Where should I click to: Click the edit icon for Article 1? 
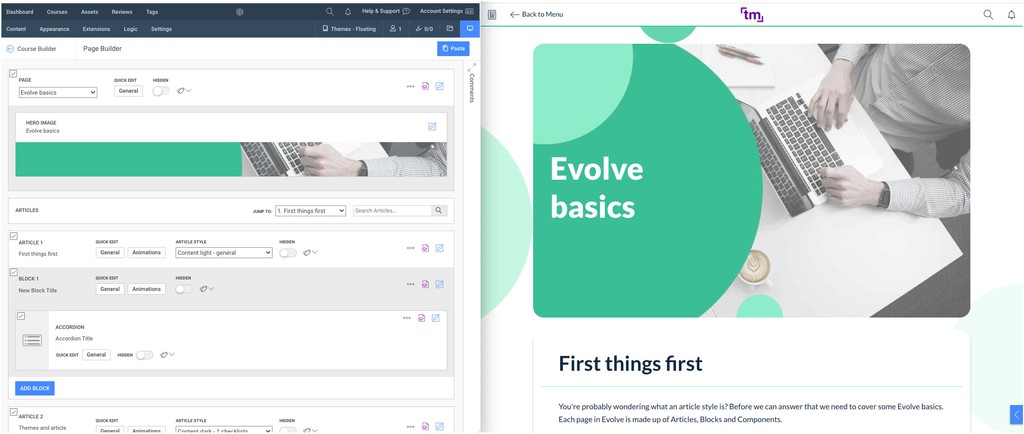pyautogui.click(x=440, y=248)
